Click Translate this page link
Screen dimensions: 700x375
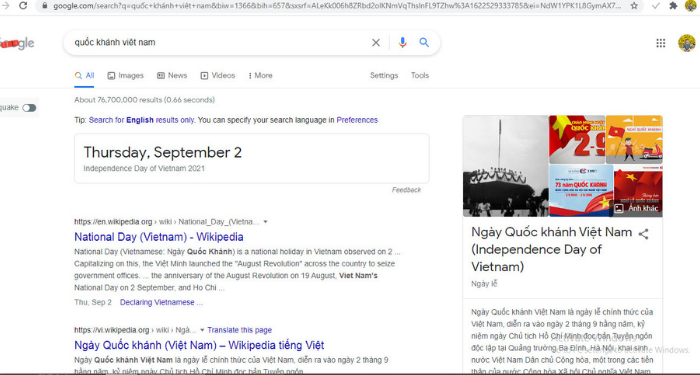(x=239, y=330)
